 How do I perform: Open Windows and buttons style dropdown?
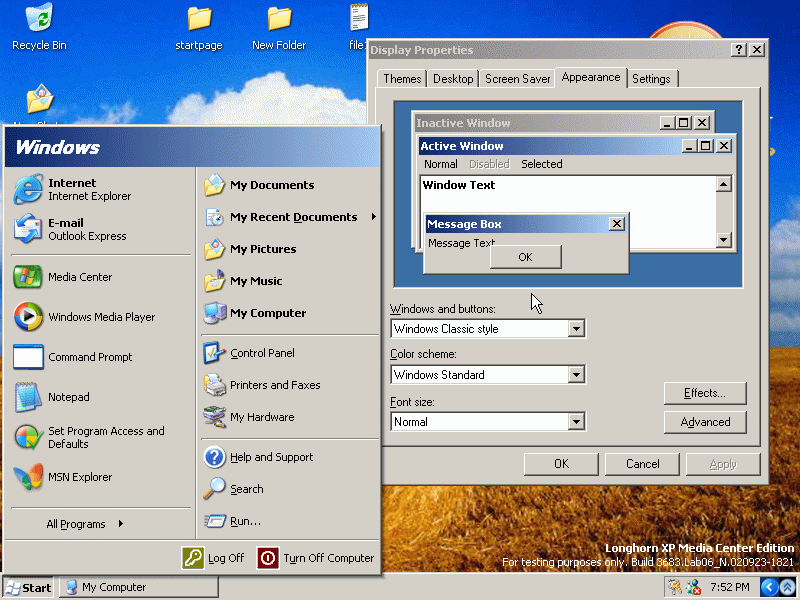(576, 329)
